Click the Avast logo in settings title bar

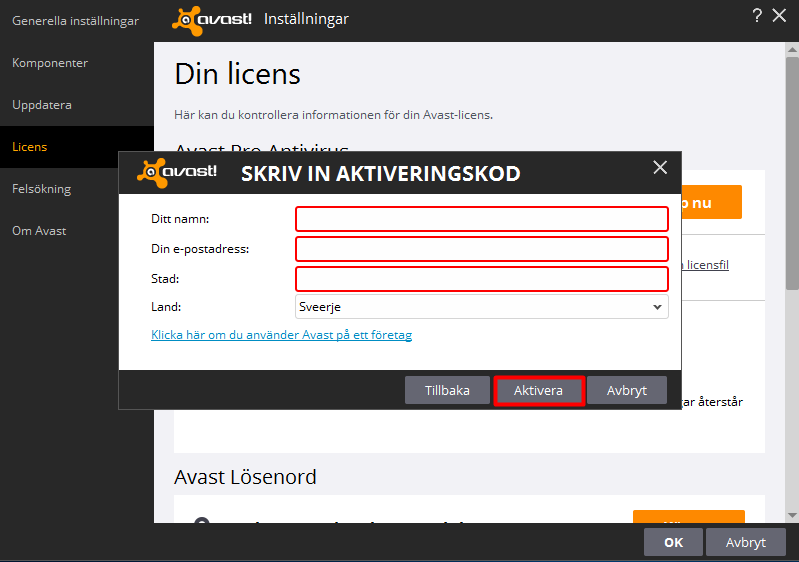coord(211,20)
